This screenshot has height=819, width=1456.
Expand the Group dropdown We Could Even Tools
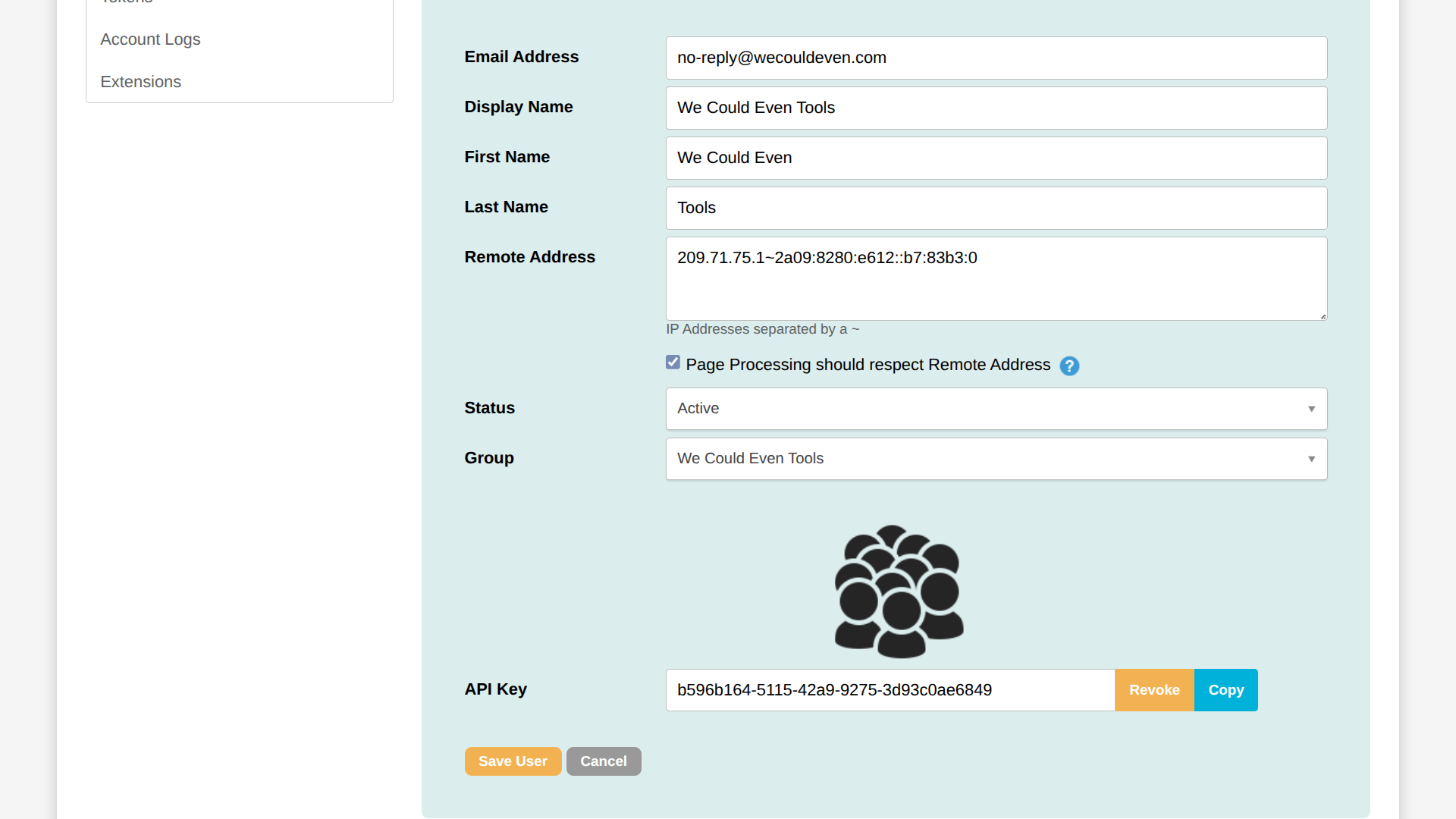click(986, 459)
